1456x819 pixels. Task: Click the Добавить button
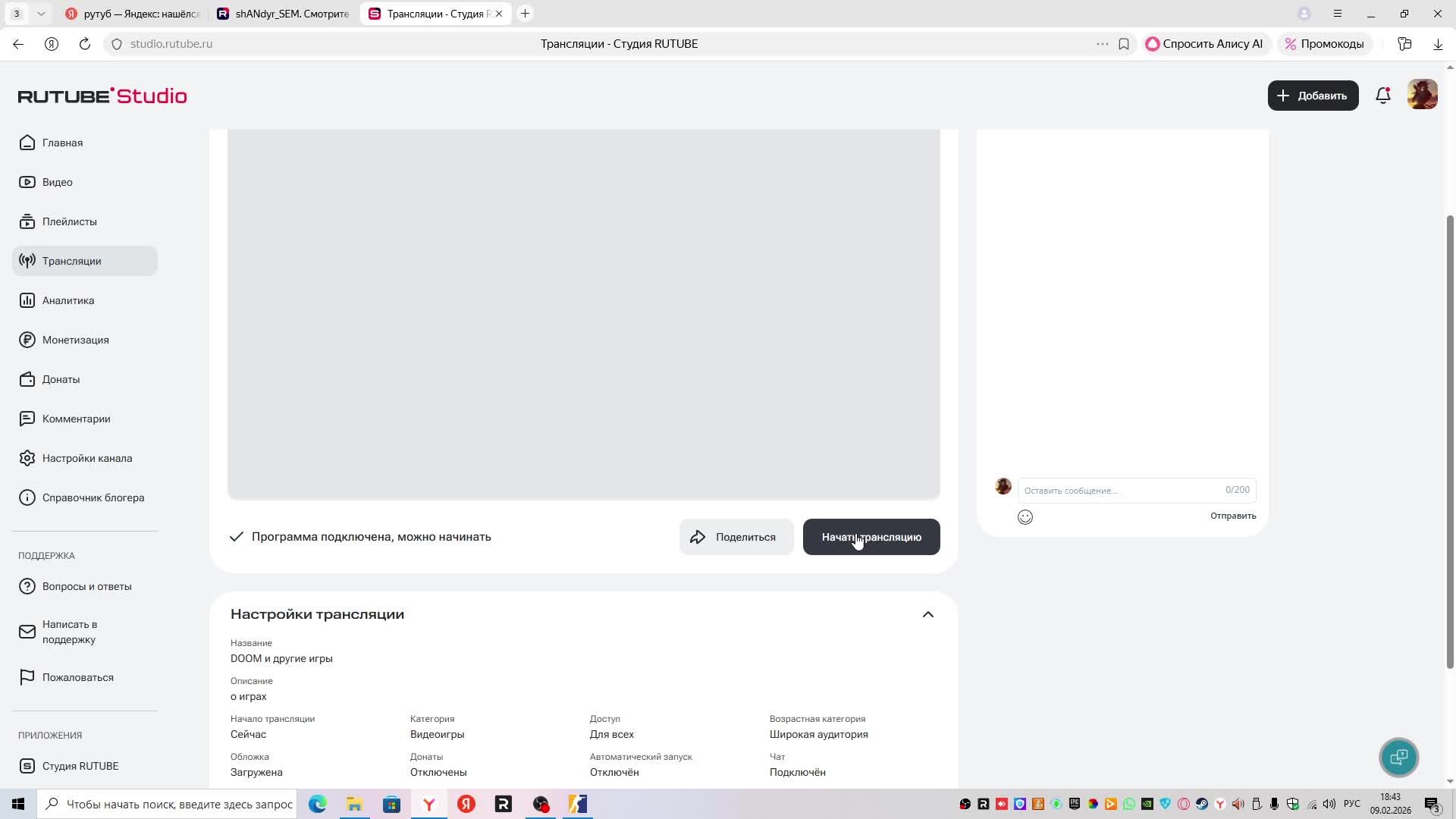(x=1313, y=96)
